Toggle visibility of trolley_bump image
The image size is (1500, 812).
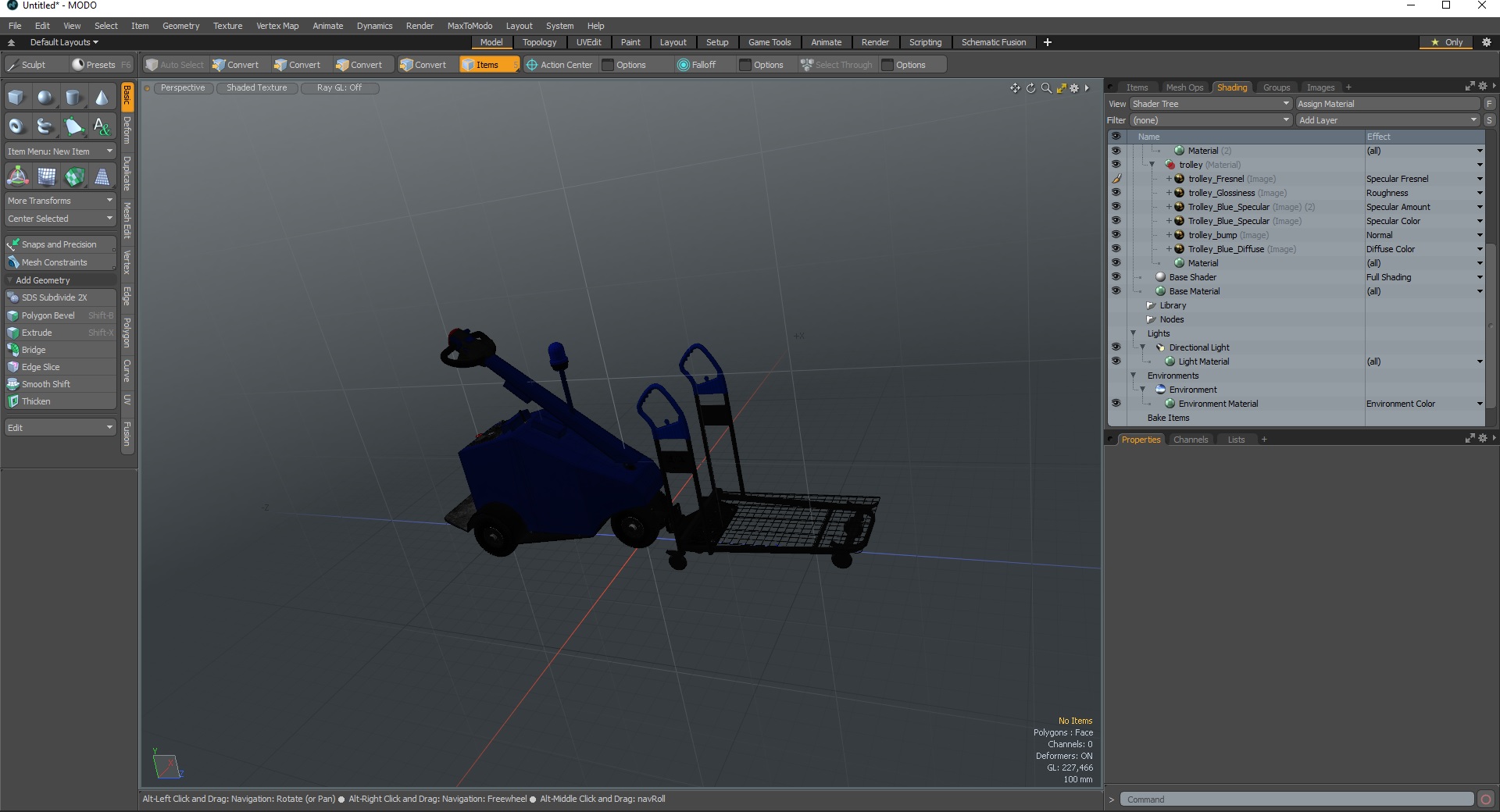click(1116, 235)
